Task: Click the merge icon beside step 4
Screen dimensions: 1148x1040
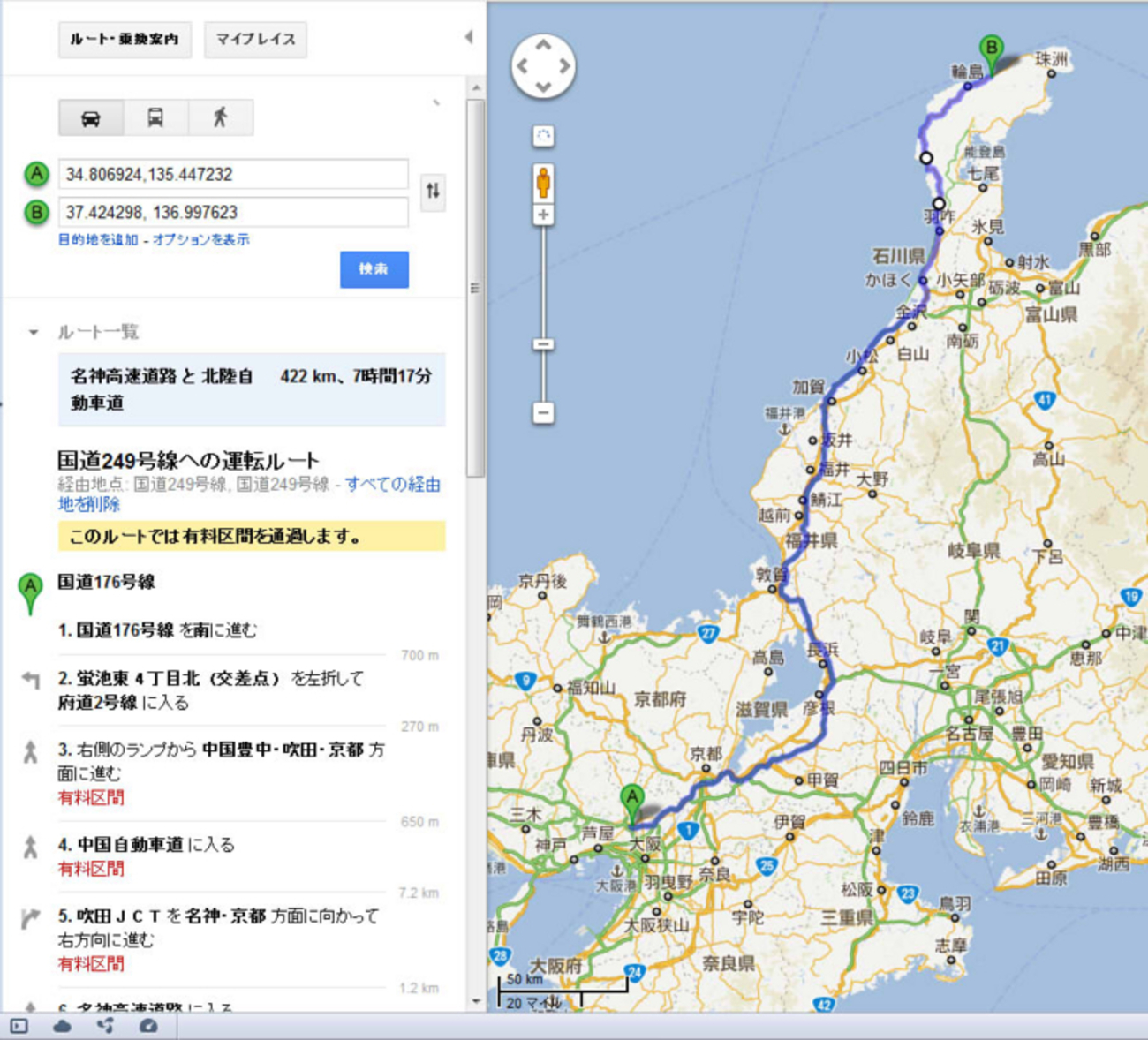Action: coord(31,848)
